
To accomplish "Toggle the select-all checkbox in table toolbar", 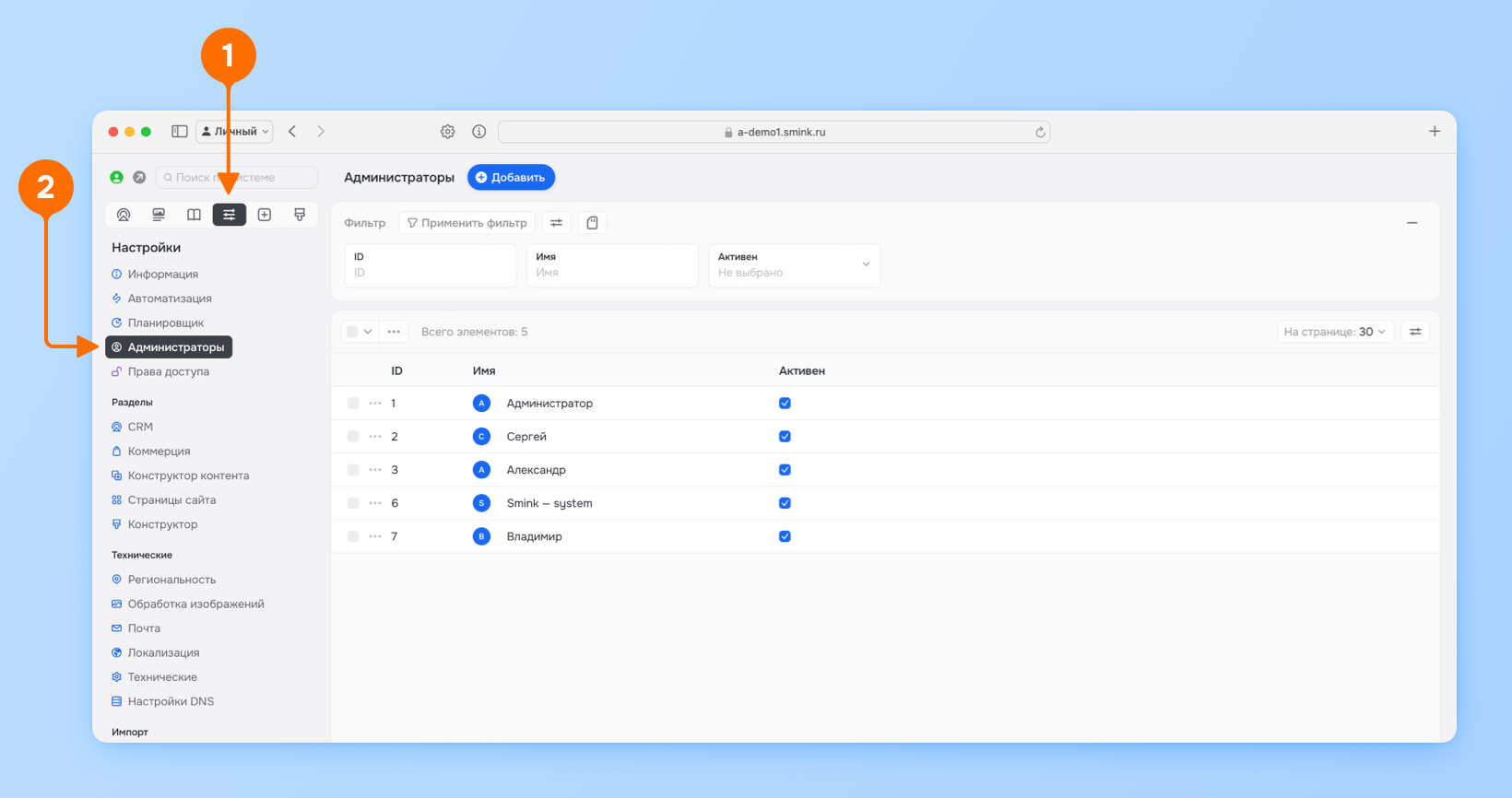I will pyautogui.click(x=352, y=332).
